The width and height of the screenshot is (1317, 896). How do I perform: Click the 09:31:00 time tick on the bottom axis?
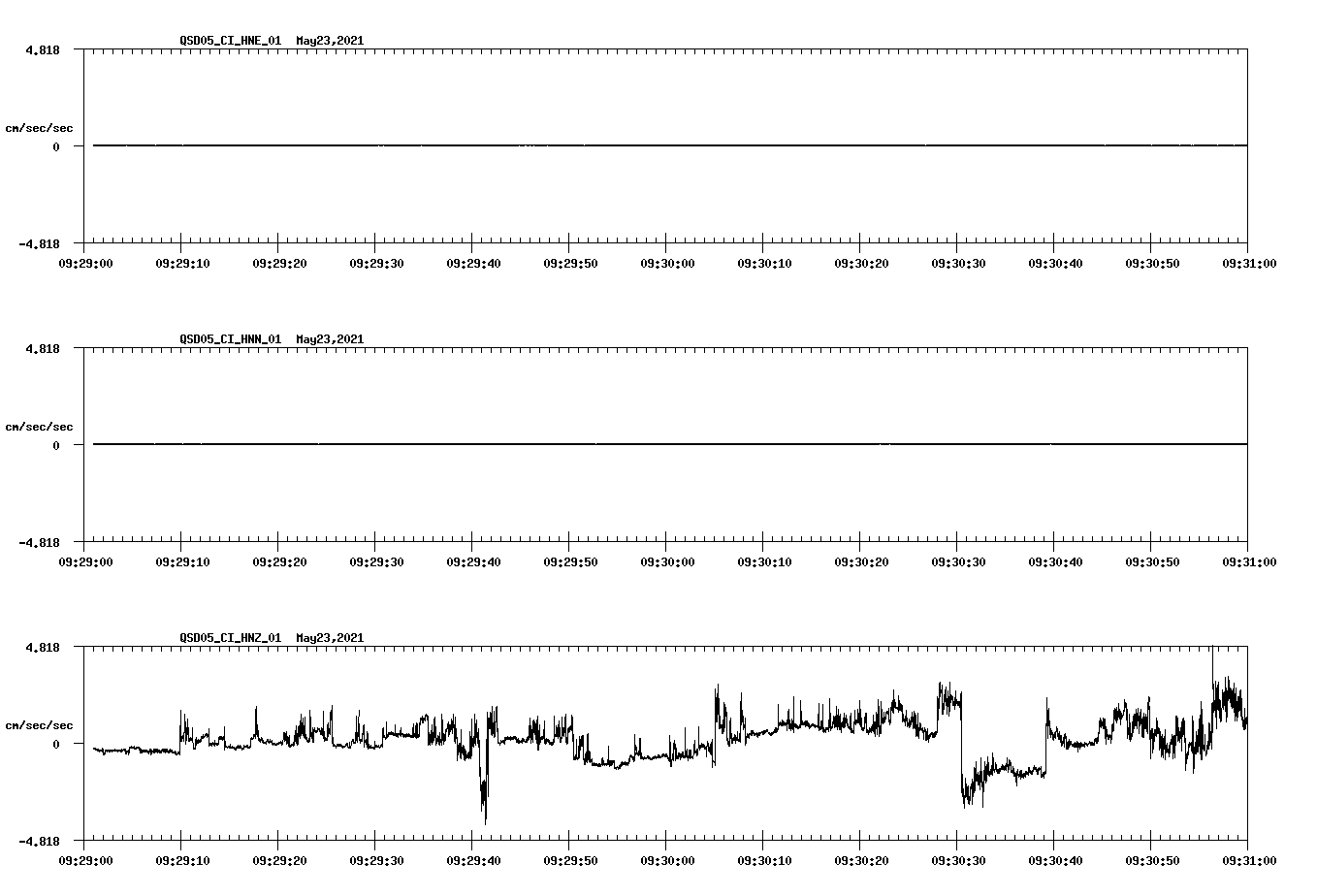(1247, 858)
